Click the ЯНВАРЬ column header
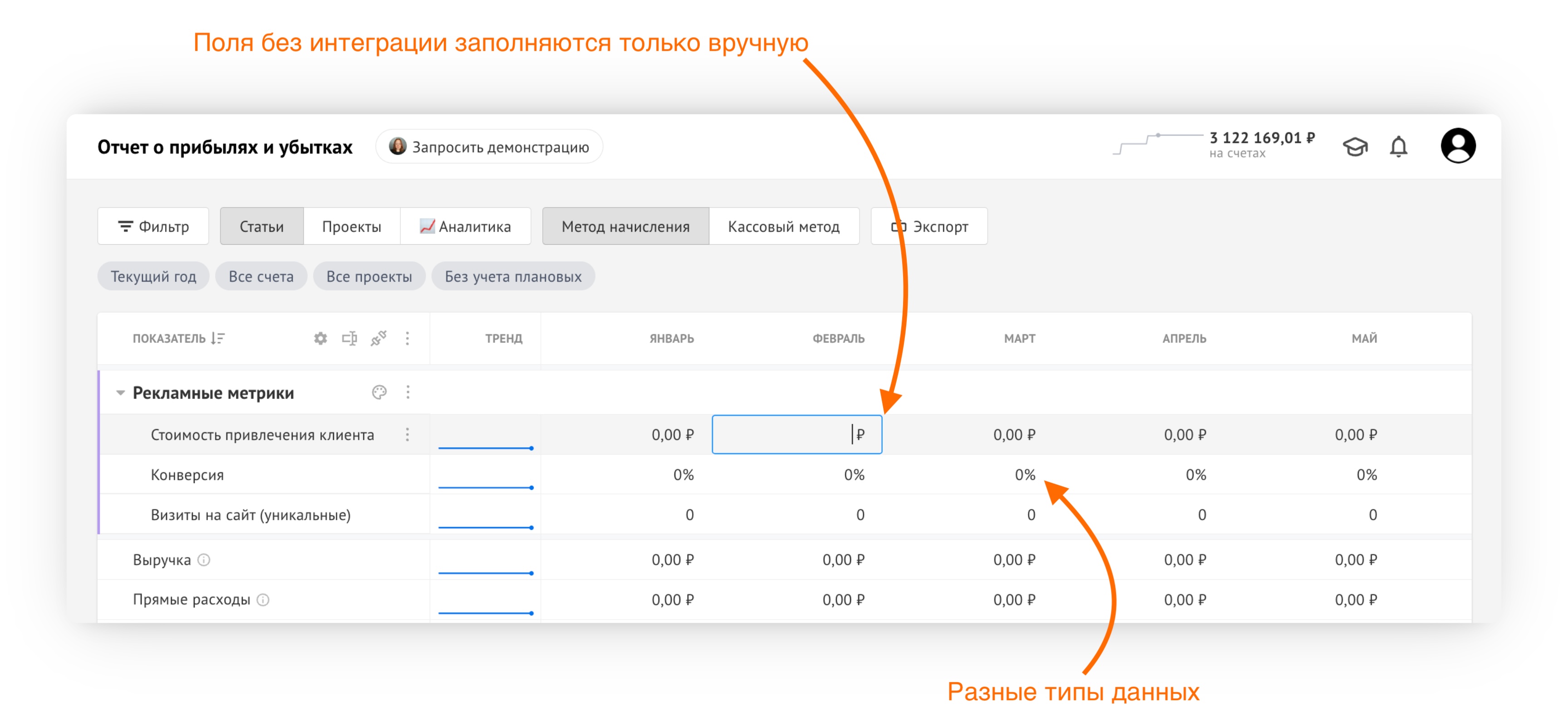Image resolution: width=1568 pixels, height=728 pixels. tap(671, 338)
